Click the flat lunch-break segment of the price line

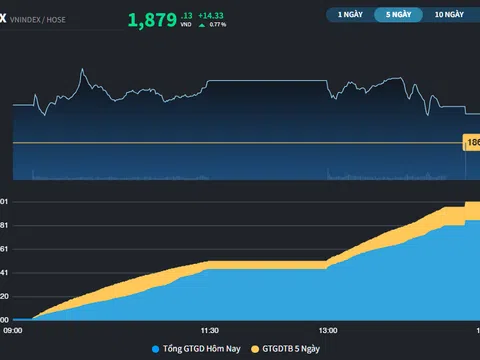(x=267, y=80)
